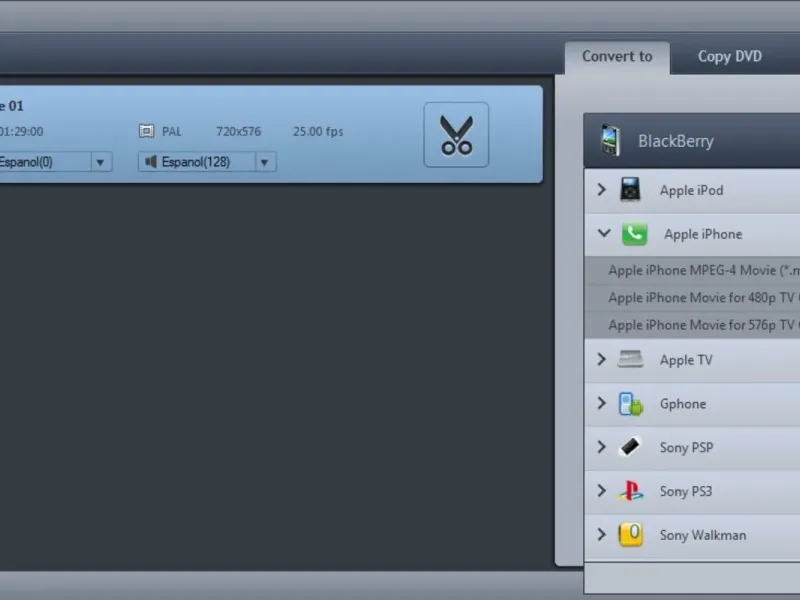The height and width of the screenshot is (600, 800).
Task: Click the green Apple iPhone icon
Action: point(634,234)
